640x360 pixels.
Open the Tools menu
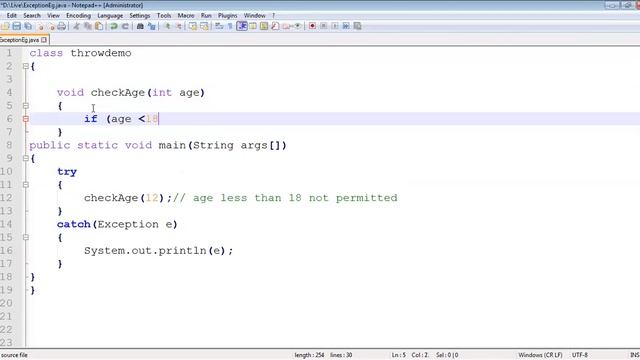click(x=164, y=16)
